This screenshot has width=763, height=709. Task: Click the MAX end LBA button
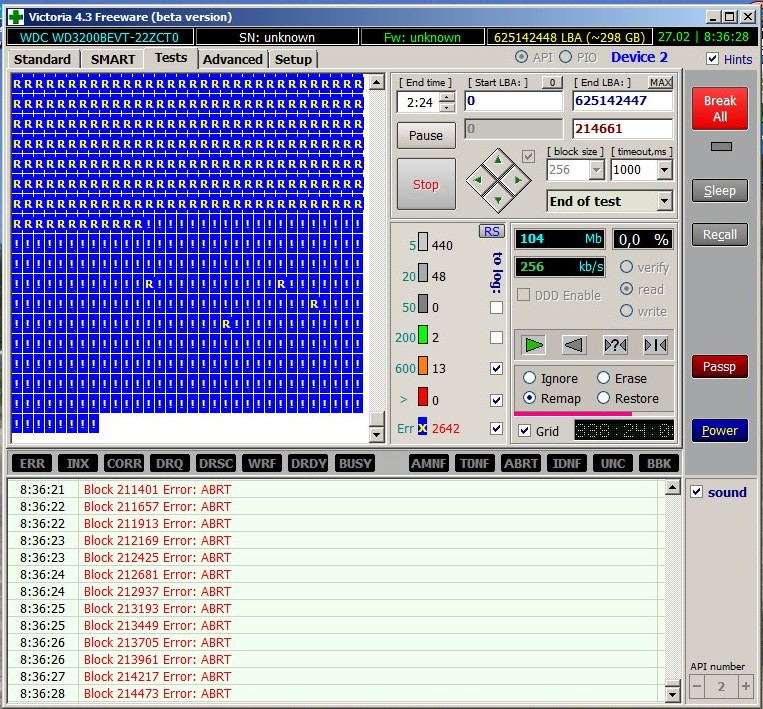pyautogui.click(x=660, y=82)
